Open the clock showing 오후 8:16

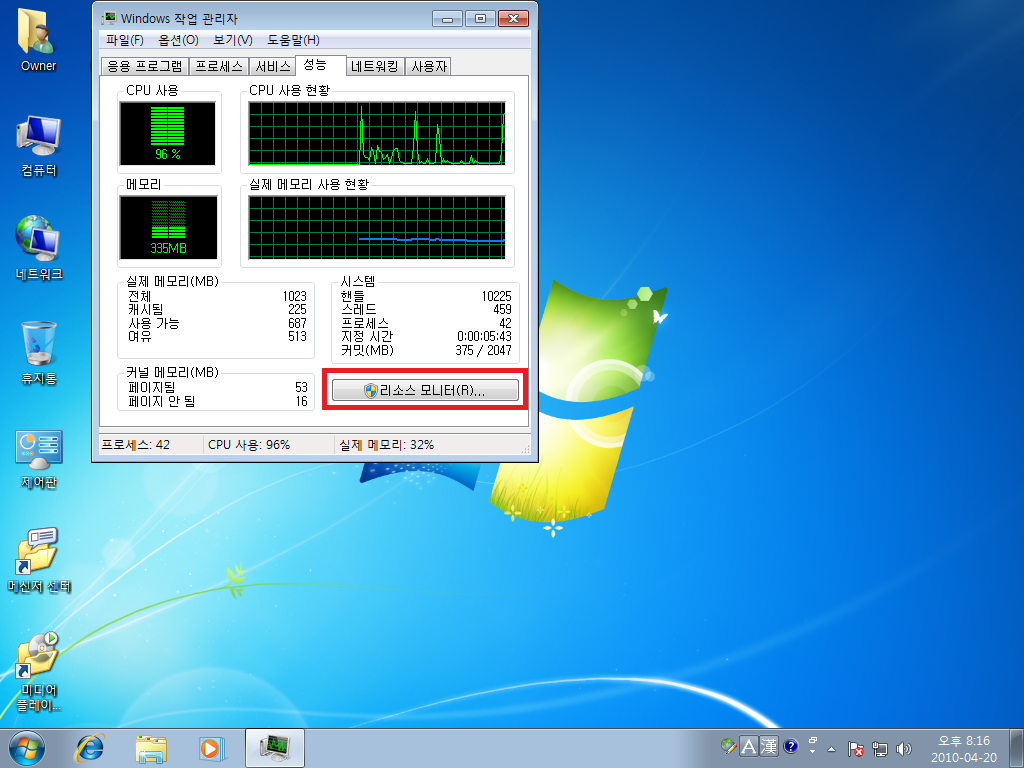tap(964, 748)
